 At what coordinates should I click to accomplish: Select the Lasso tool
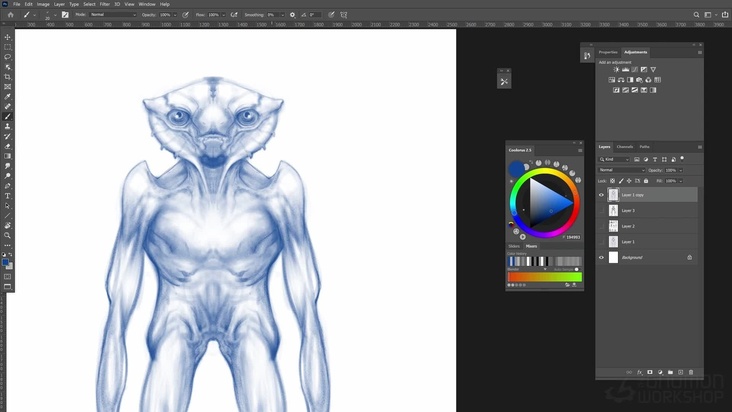point(7,57)
